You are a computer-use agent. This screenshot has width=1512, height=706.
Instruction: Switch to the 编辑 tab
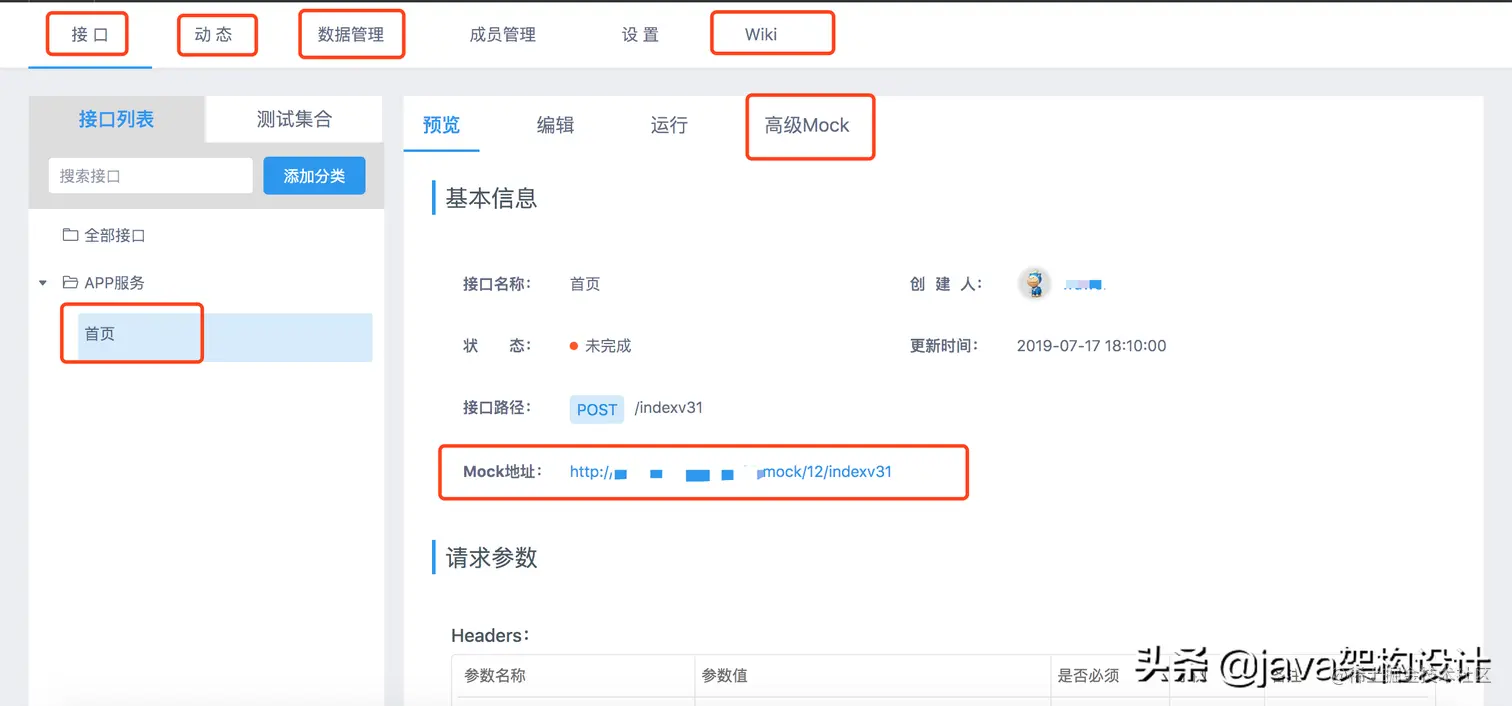coord(555,125)
